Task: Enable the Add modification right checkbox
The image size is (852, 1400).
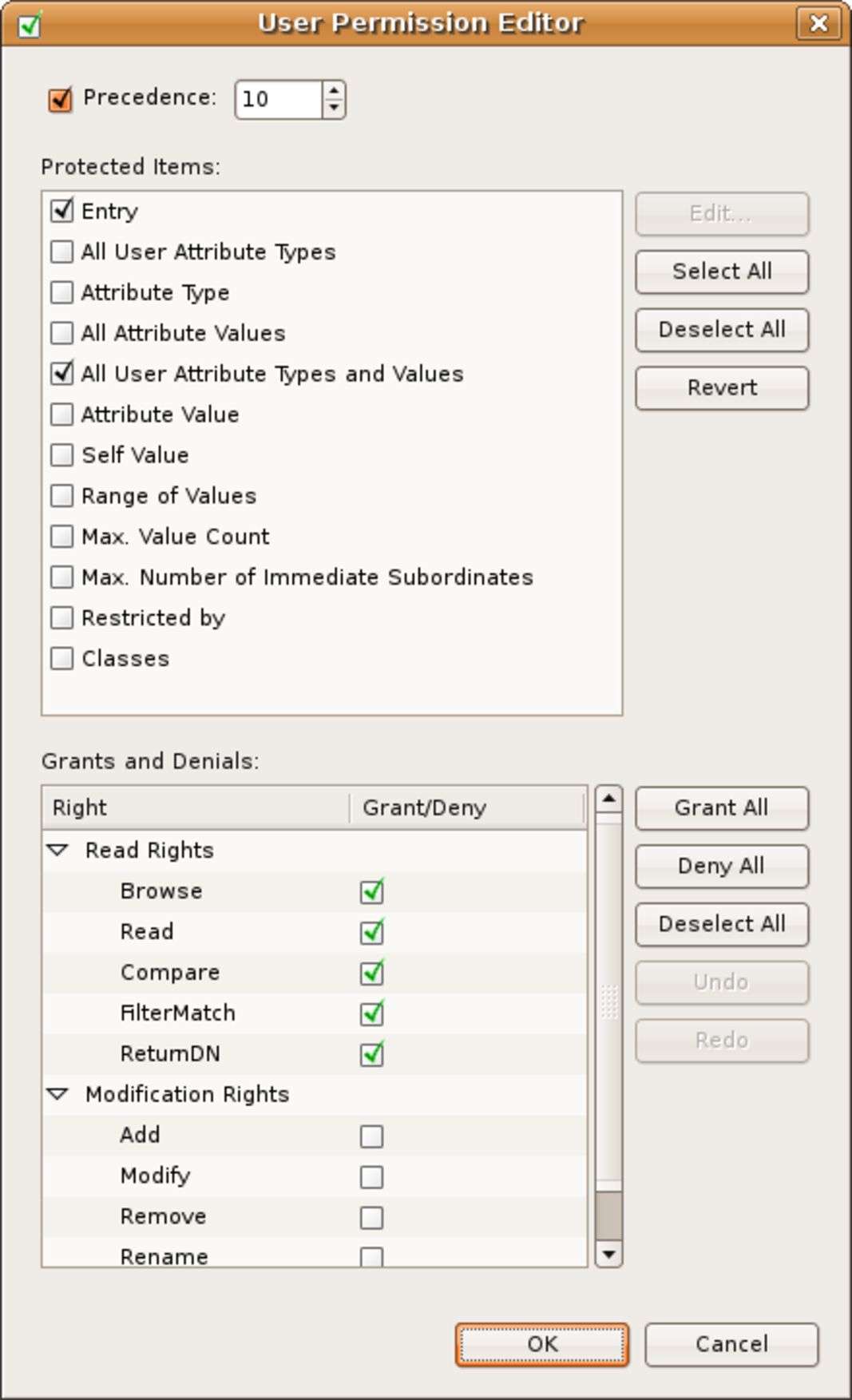Action: pos(372,1136)
